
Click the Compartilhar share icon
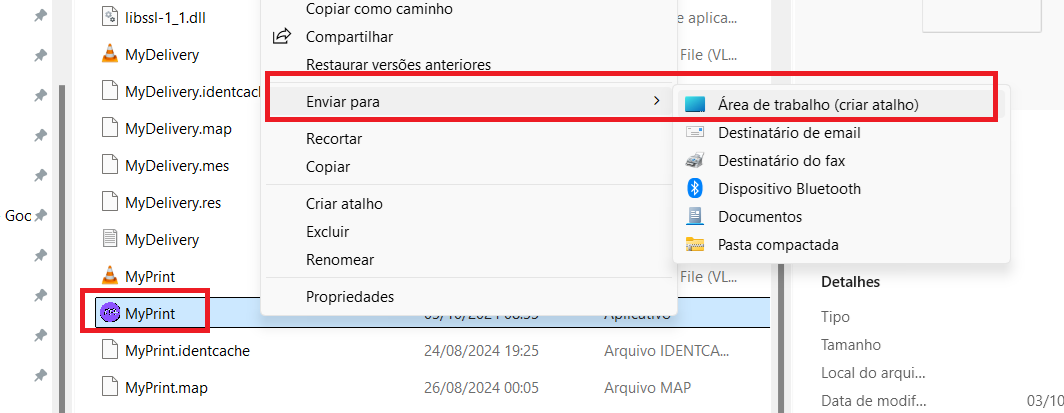click(x=282, y=37)
